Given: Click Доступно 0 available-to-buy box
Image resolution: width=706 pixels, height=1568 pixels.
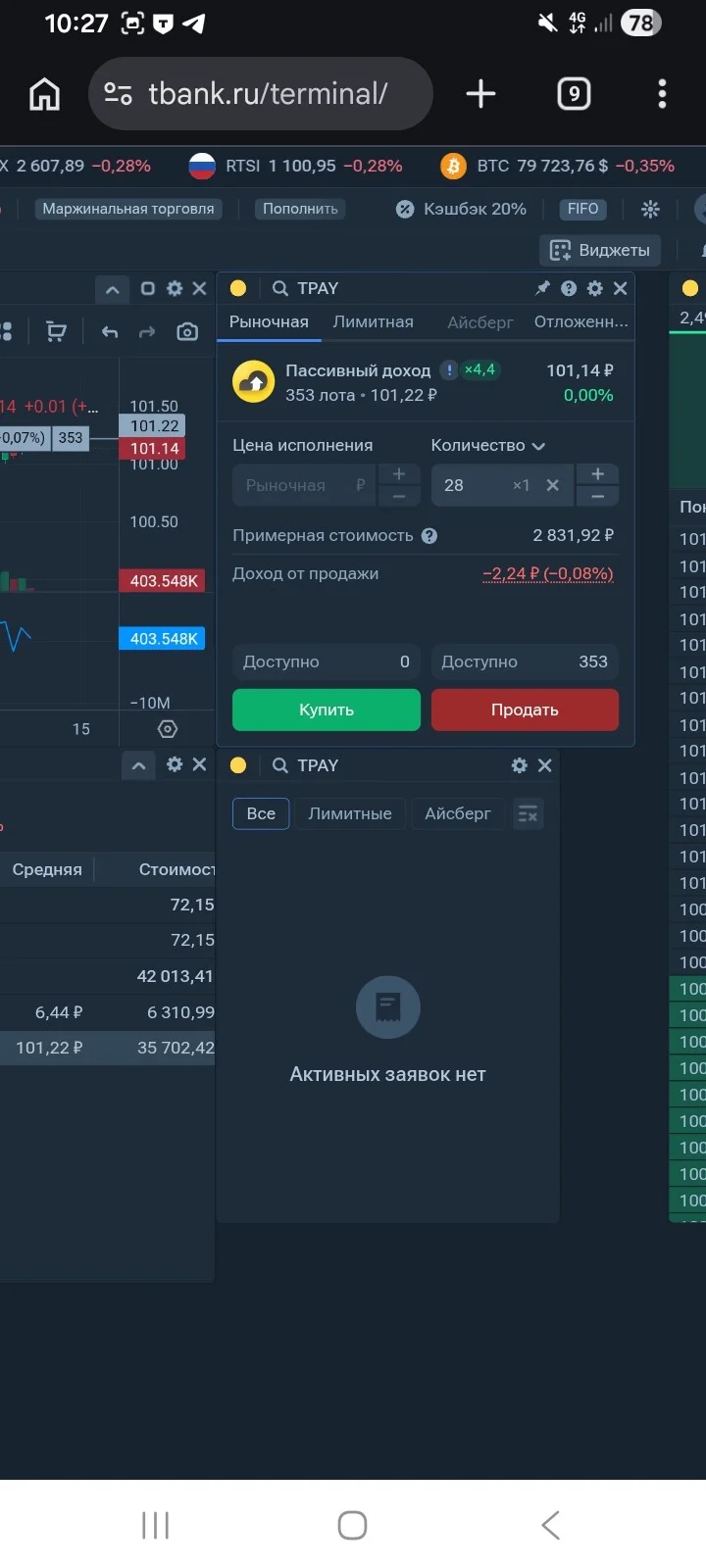Looking at the screenshot, I should pyautogui.click(x=327, y=661).
